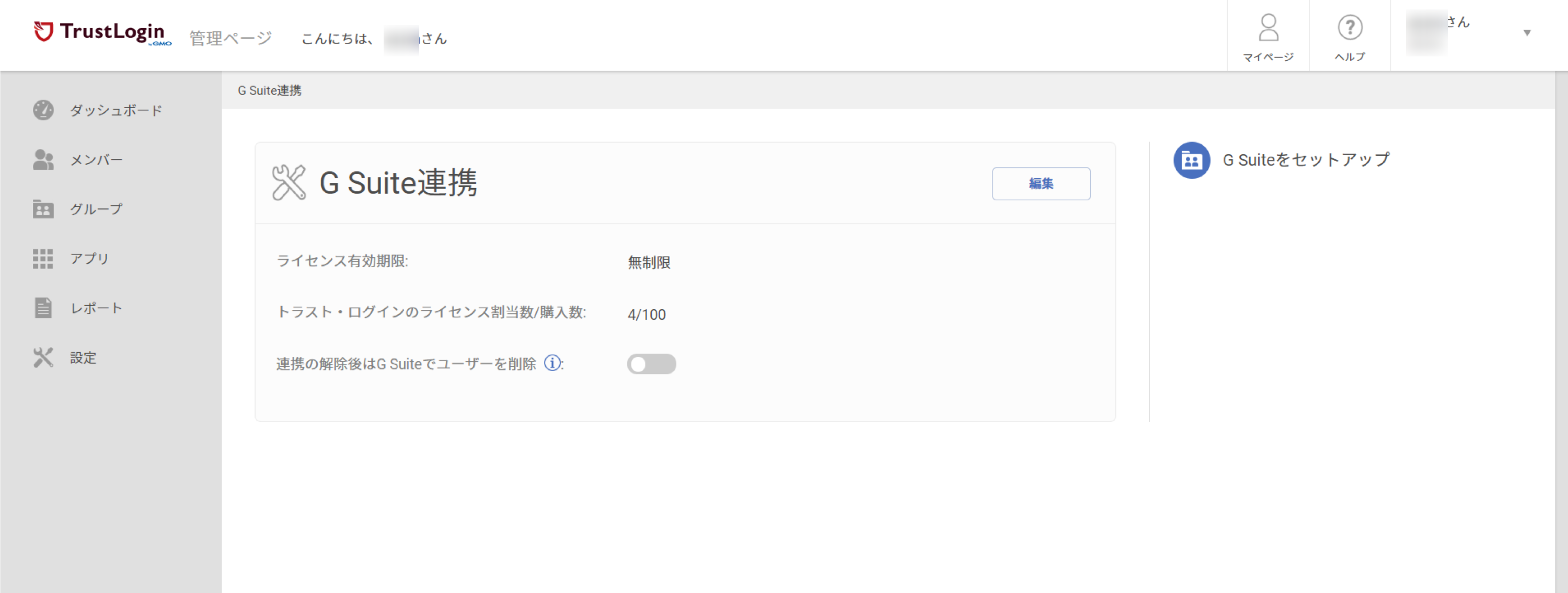Open the グループ menu item
Image resolution: width=1568 pixels, height=593 pixels.
(96, 209)
